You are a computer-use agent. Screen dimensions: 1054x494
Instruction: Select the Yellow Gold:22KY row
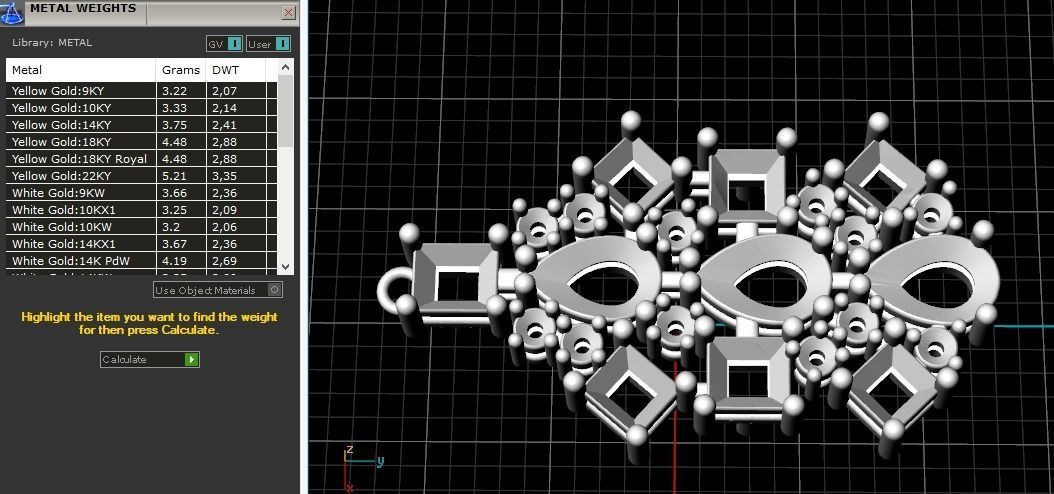141,175
